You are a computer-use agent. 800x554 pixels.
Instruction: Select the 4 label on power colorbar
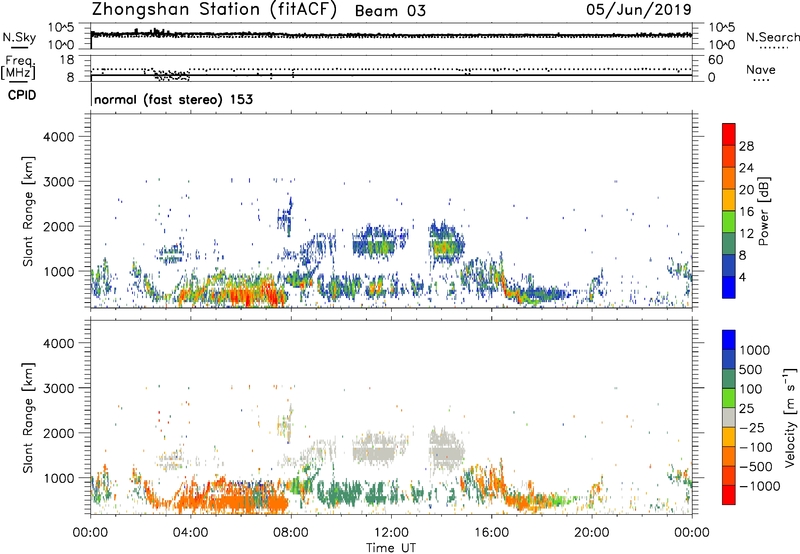pos(743,278)
